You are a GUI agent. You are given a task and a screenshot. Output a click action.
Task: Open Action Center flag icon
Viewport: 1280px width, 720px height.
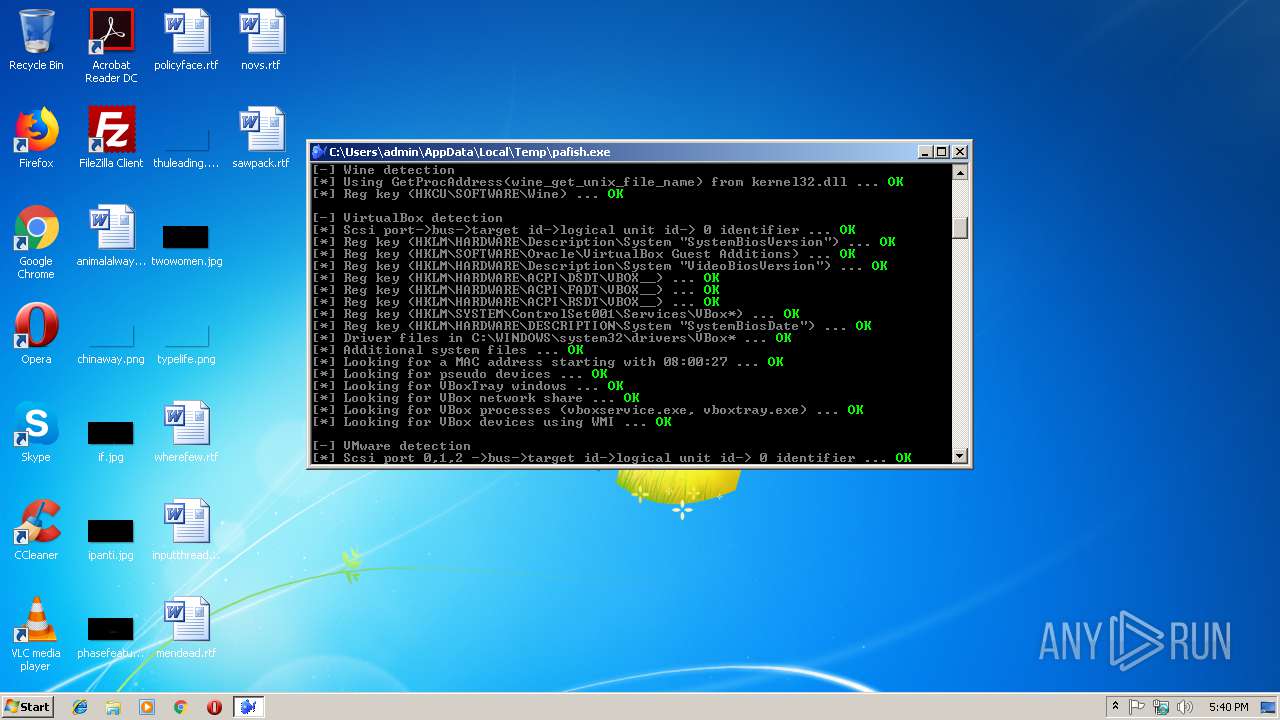click(1138, 707)
